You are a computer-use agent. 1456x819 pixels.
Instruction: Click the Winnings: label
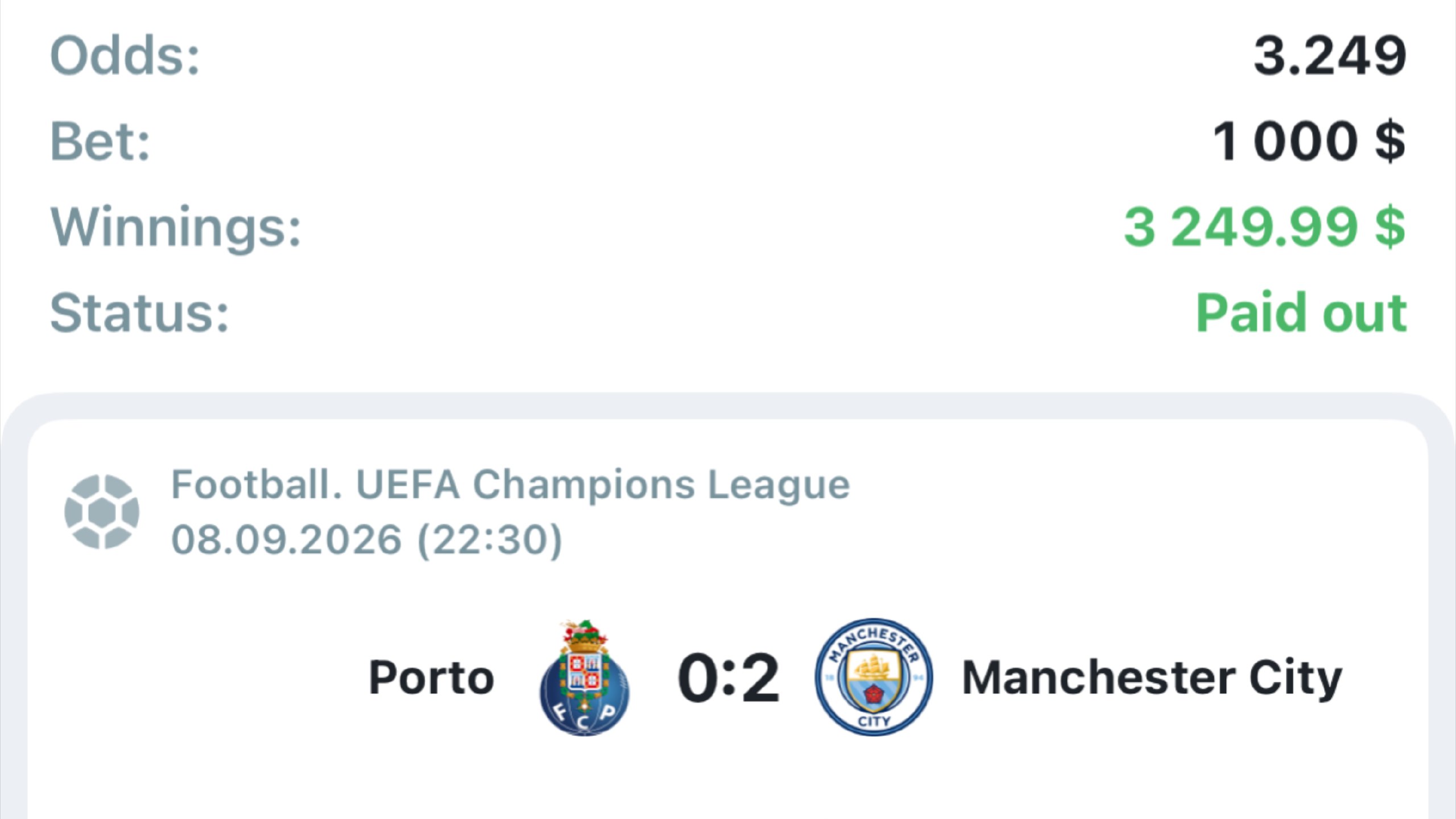pyautogui.click(x=176, y=227)
